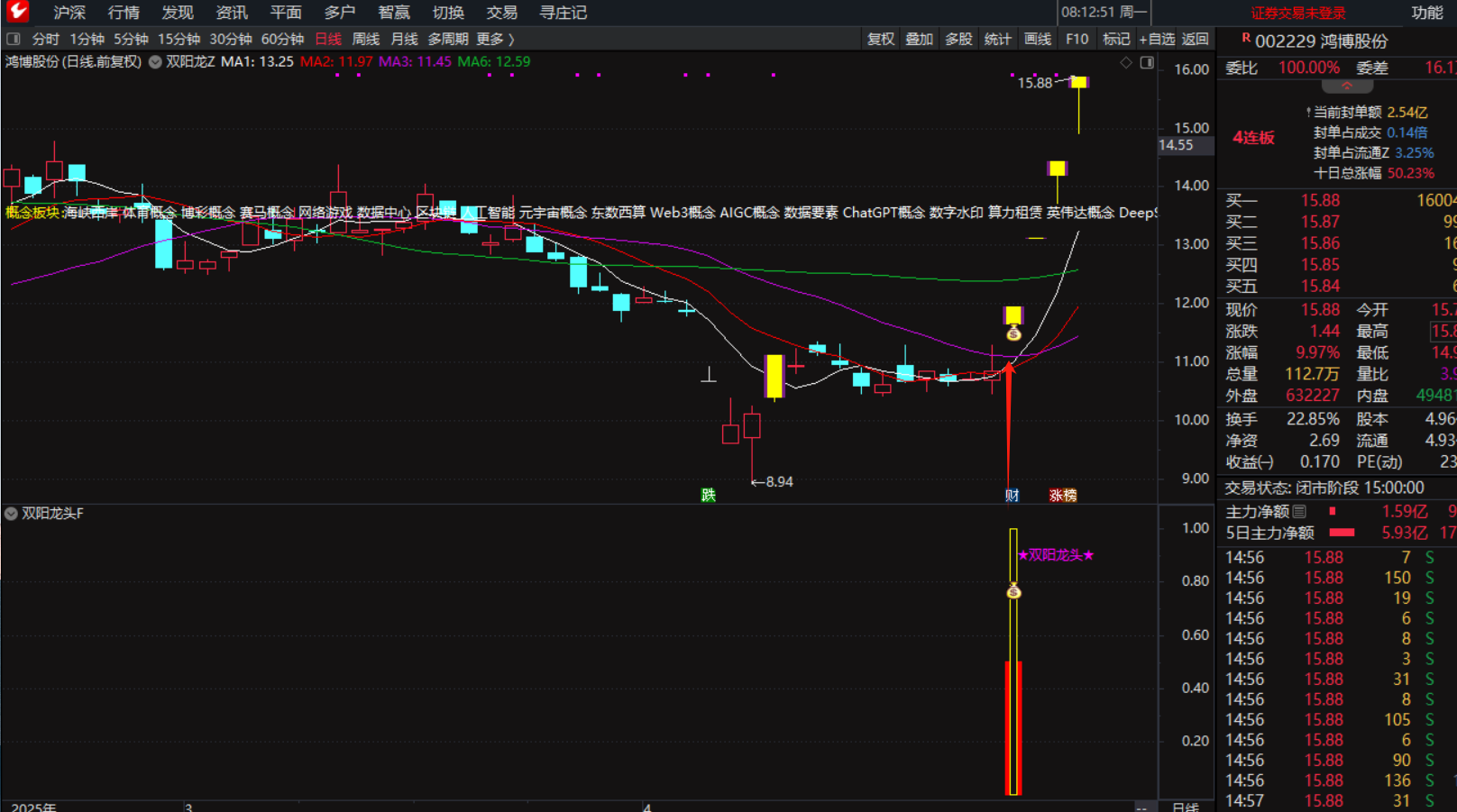Expand the 更多 period options

tap(495, 39)
